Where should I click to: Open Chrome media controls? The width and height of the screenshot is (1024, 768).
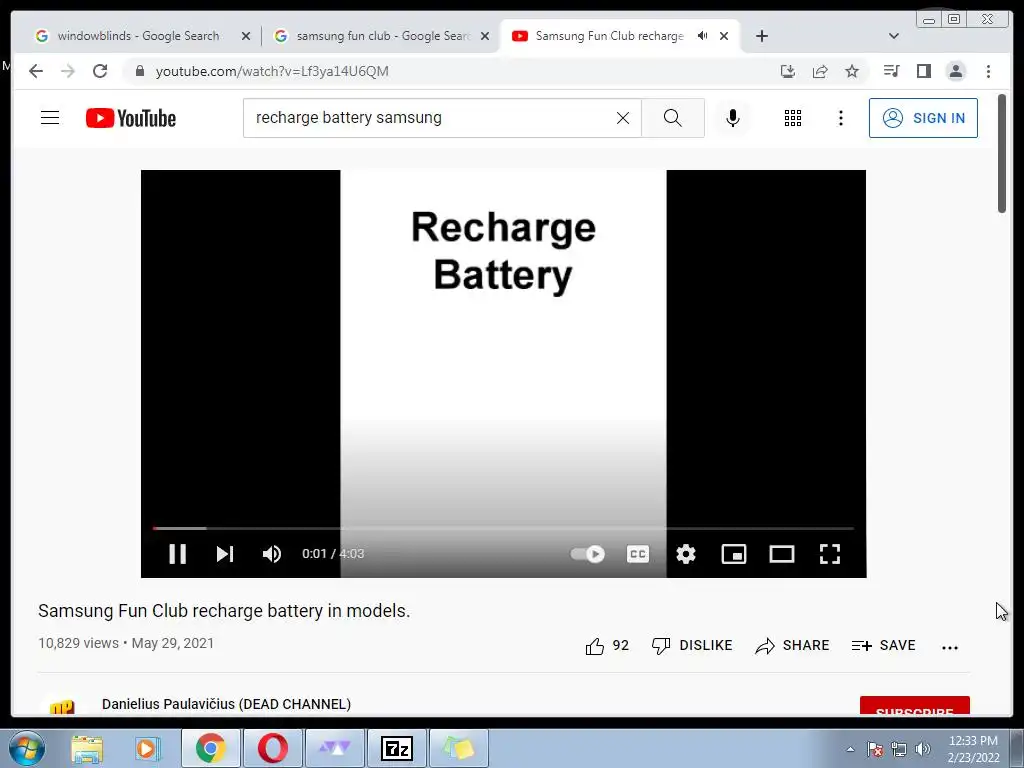[891, 71]
